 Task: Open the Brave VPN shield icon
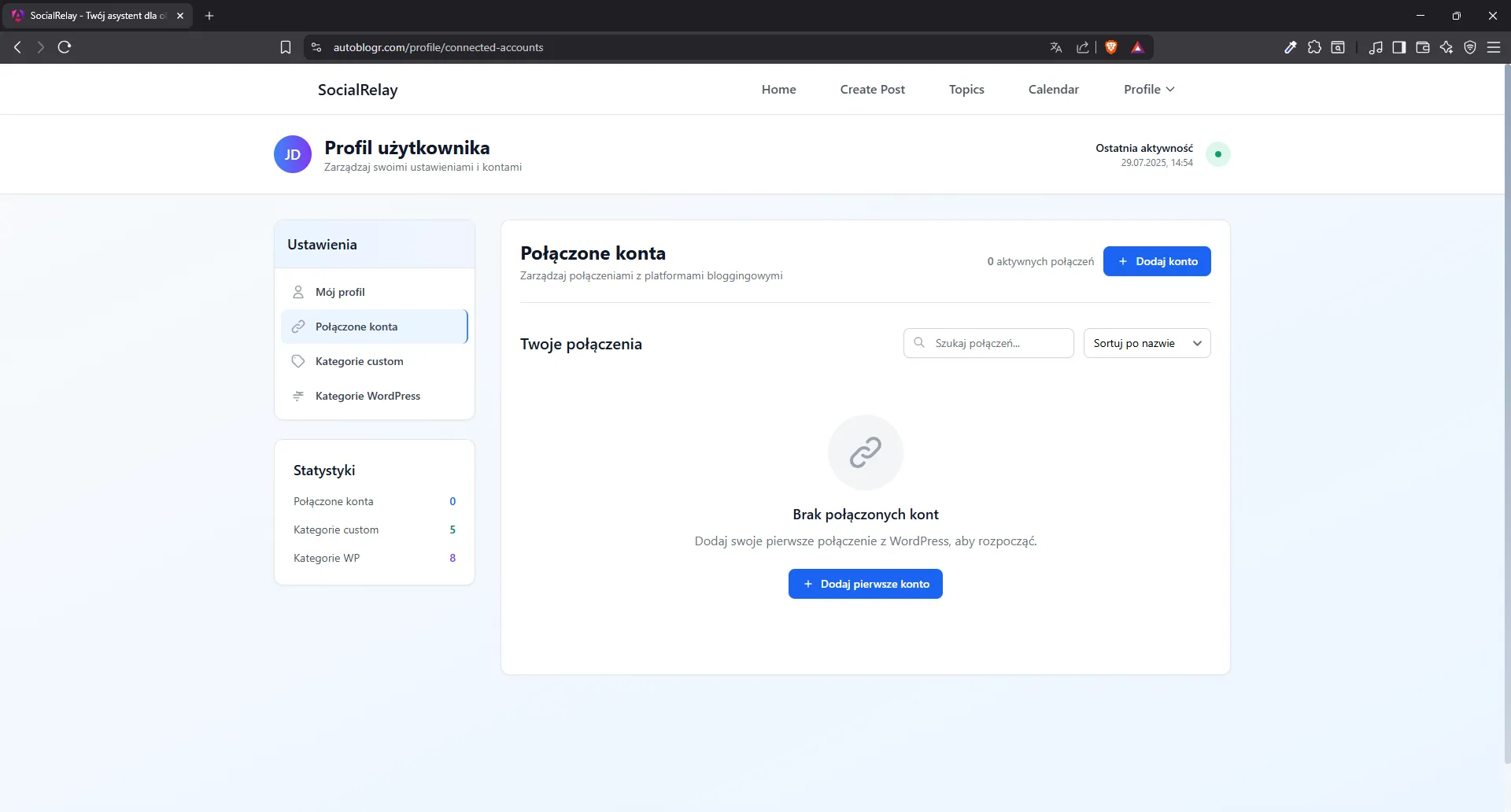coord(1470,47)
